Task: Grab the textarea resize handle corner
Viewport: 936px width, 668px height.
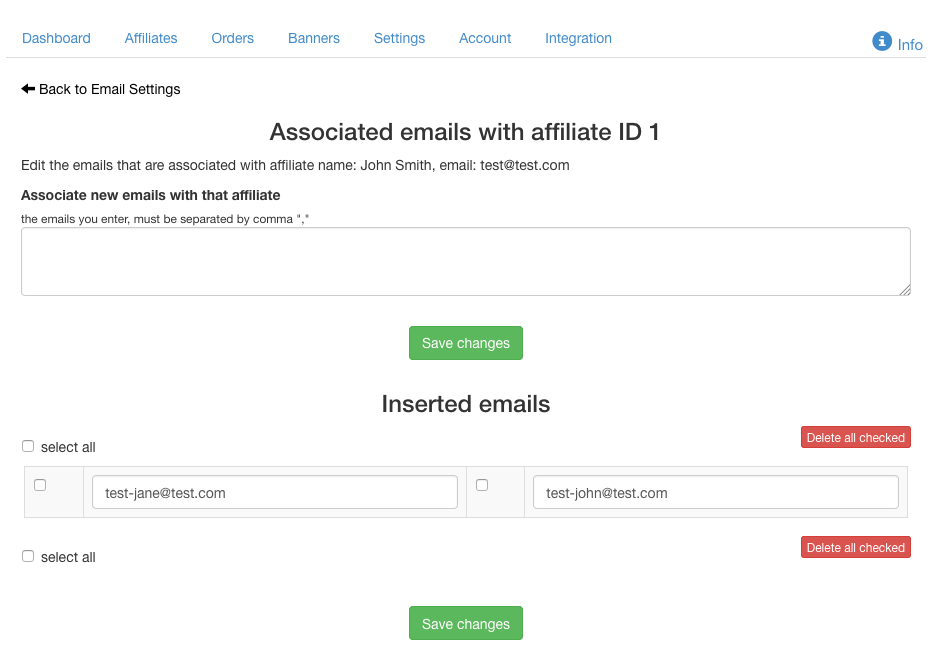Action: coord(905,290)
